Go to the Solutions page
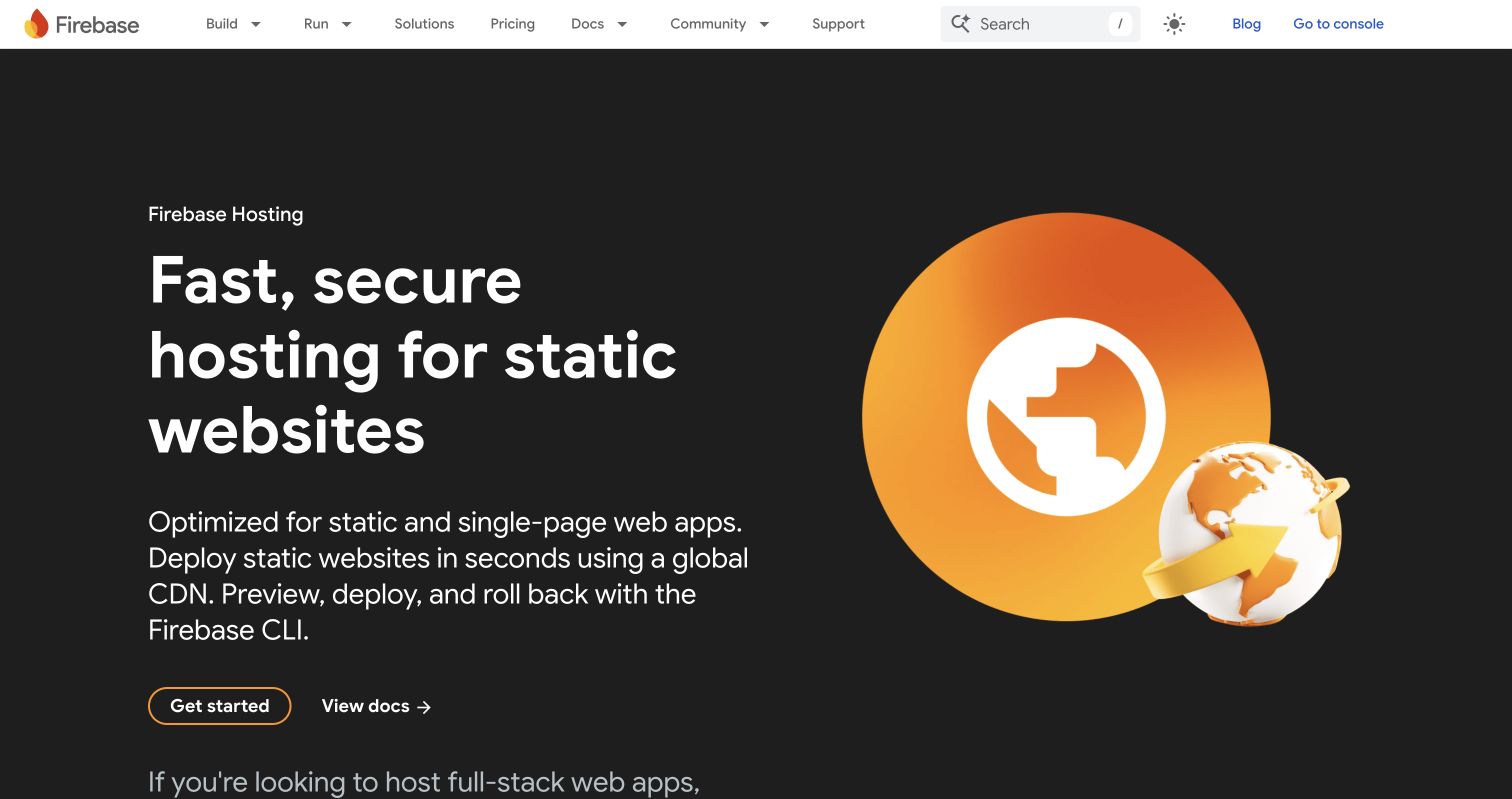The image size is (1512, 799). (x=424, y=24)
